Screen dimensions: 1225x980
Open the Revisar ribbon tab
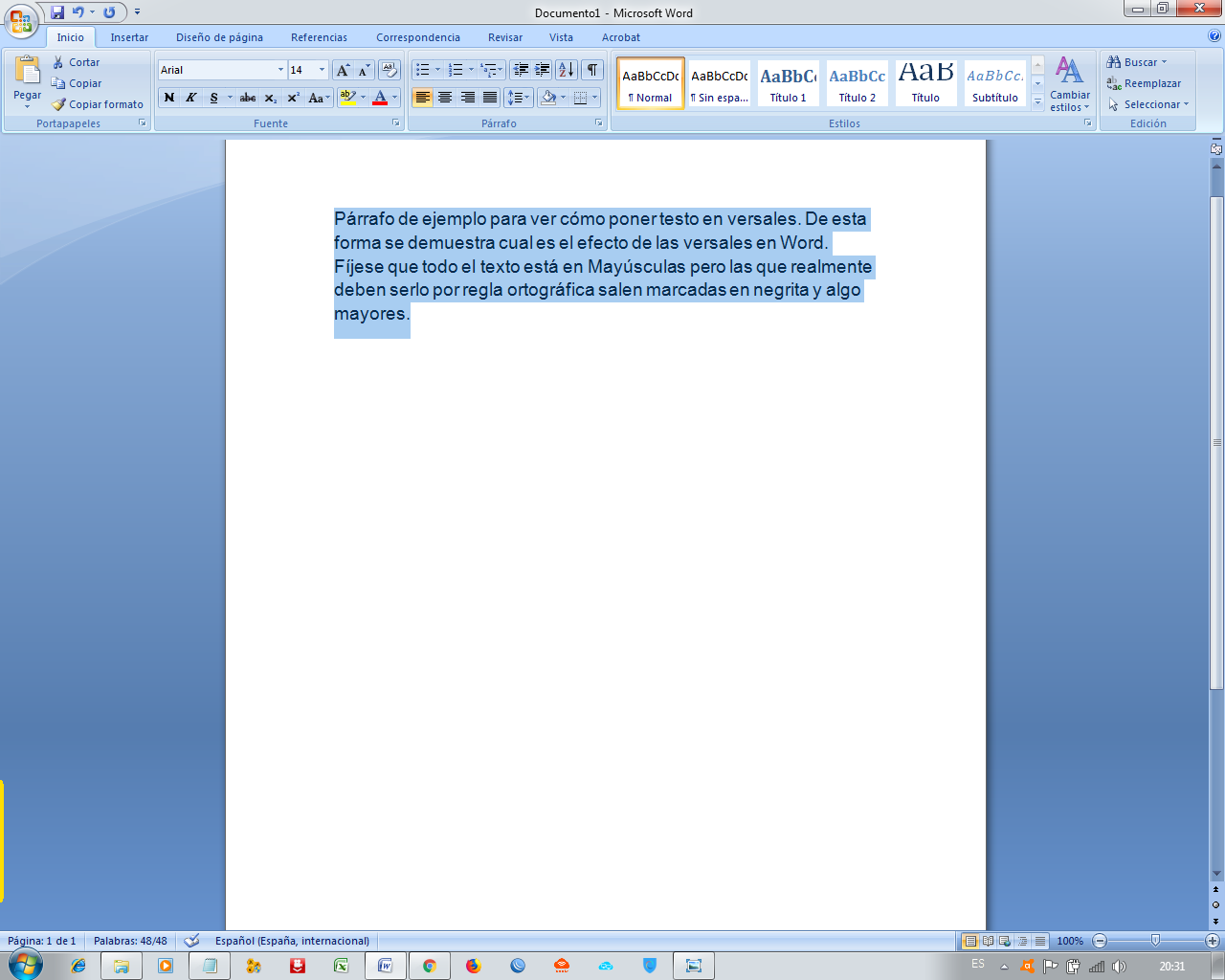coord(504,37)
